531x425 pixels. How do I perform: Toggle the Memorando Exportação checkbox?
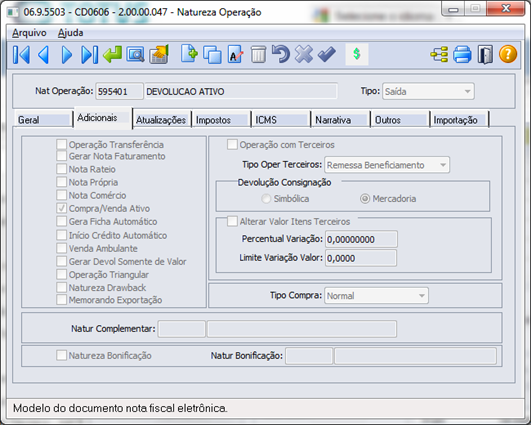pyautogui.click(x=62, y=300)
